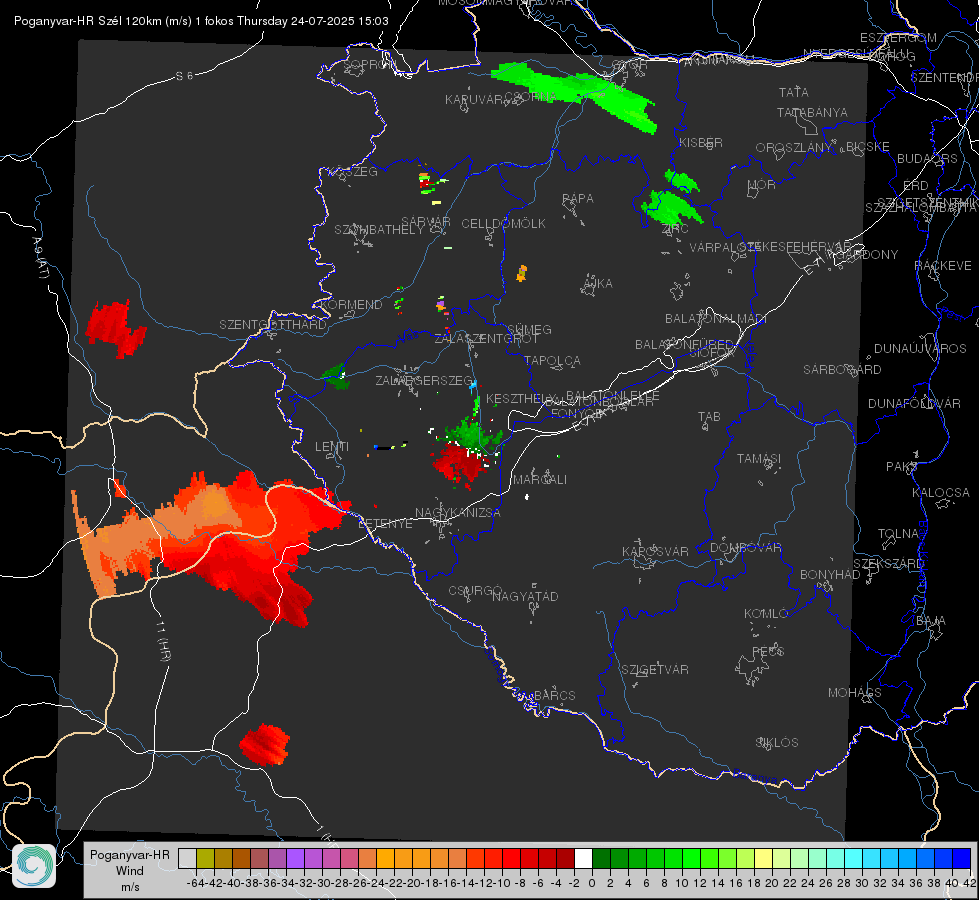Viewport: 979px width, 900px height.
Task: Choose the dark blue swatch ending at 42
Action: [962, 858]
